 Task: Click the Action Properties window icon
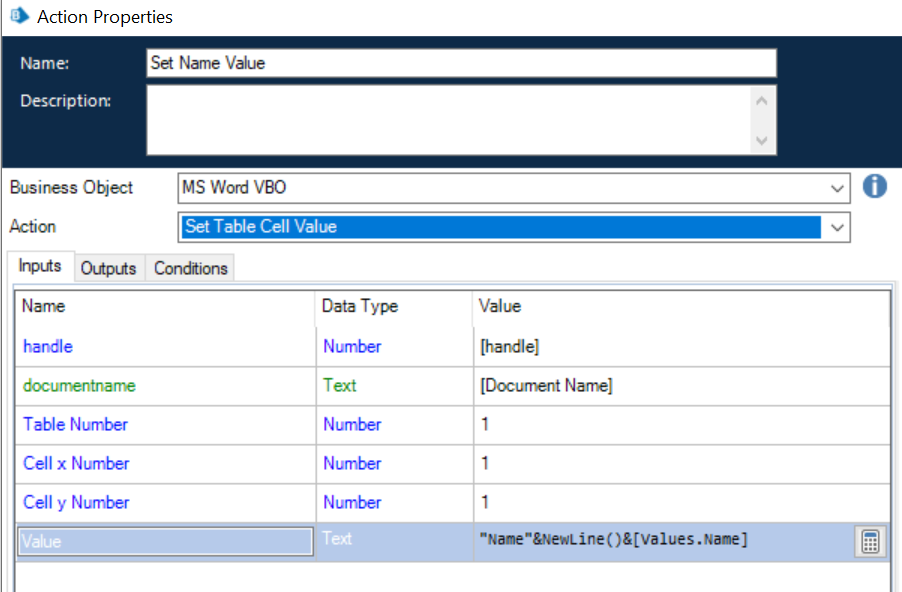(x=18, y=17)
